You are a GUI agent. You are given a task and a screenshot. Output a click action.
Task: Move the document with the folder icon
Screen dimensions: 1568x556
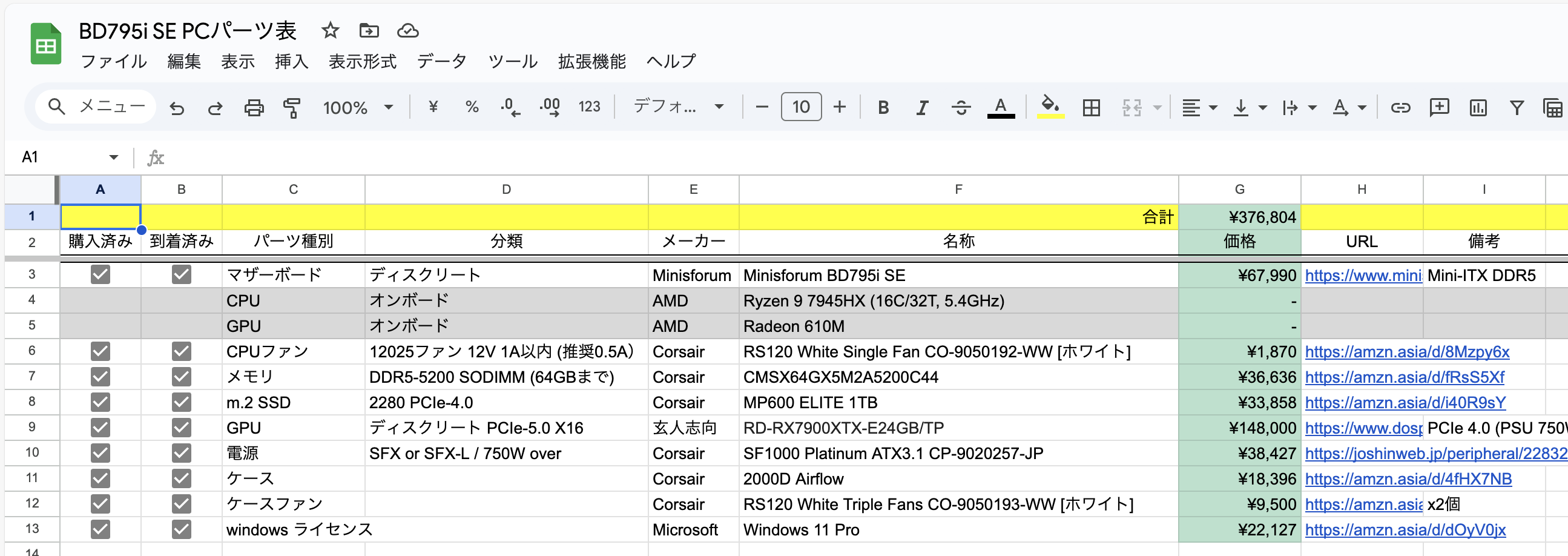[369, 30]
